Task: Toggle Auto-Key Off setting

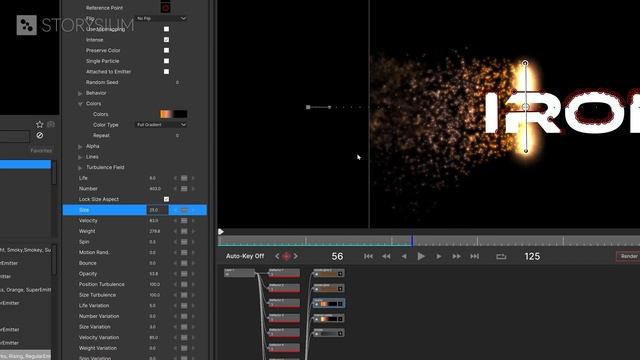Action: tap(245, 256)
